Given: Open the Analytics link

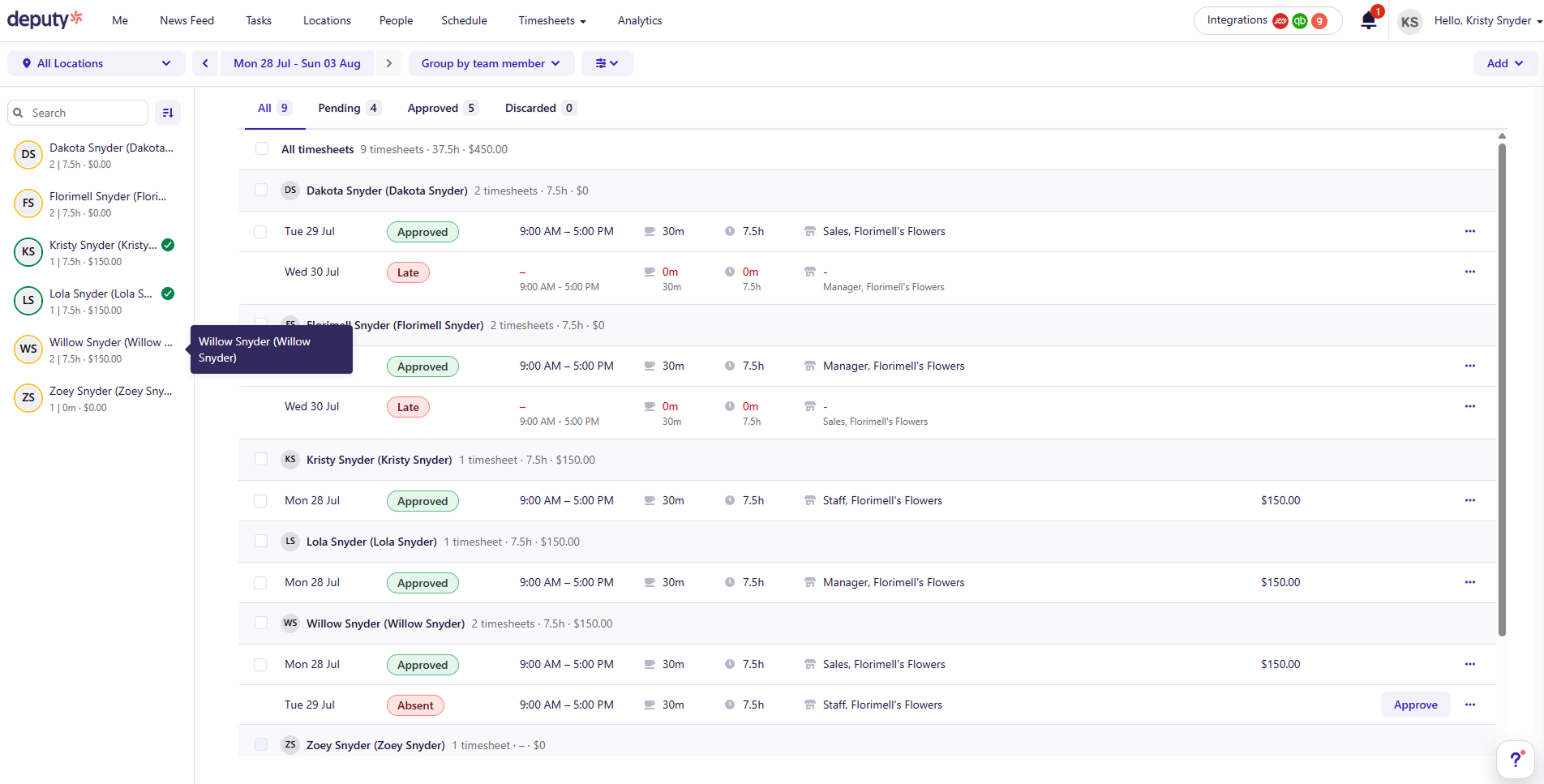Looking at the screenshot, I should coord(640,20).
